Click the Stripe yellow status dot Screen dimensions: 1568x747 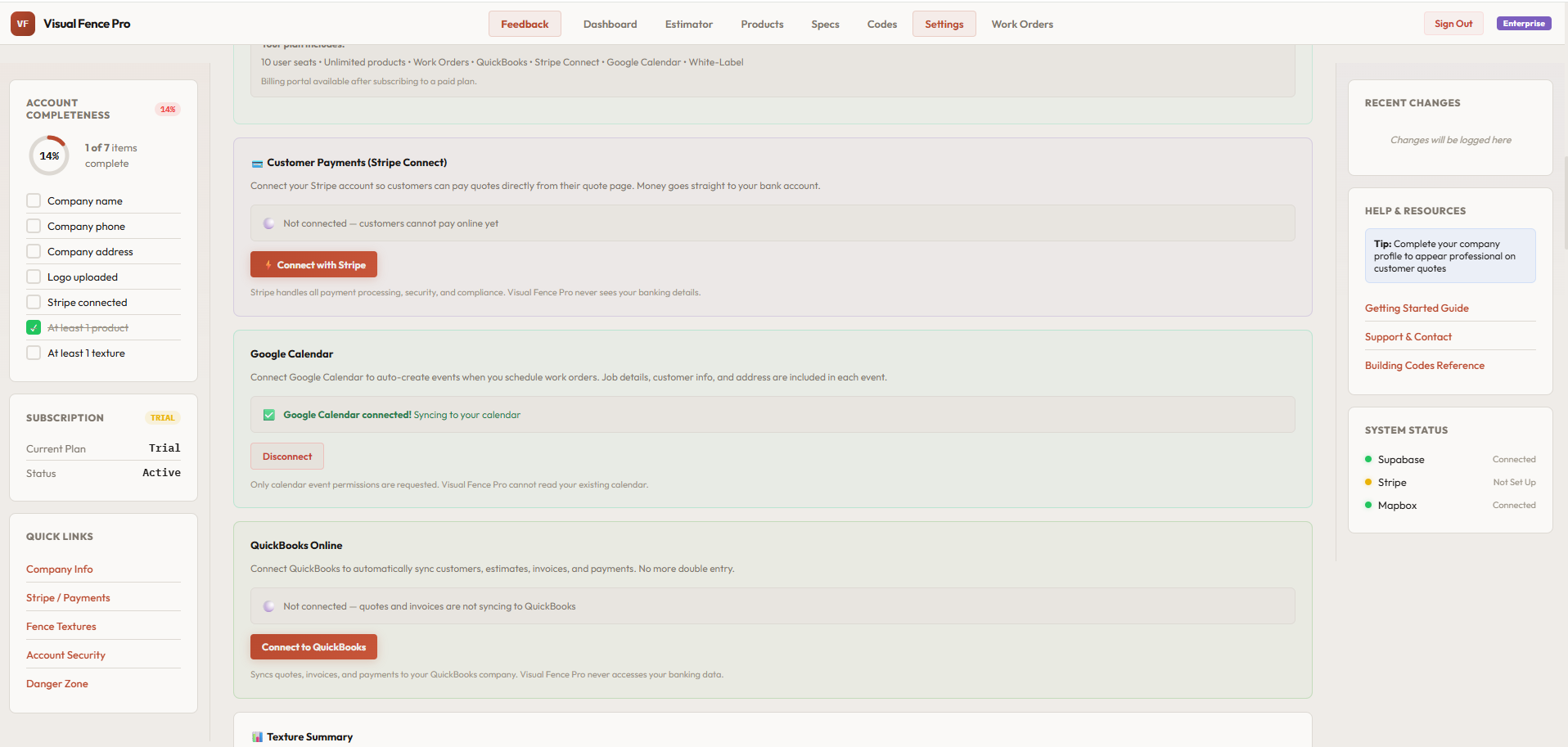1368,483
